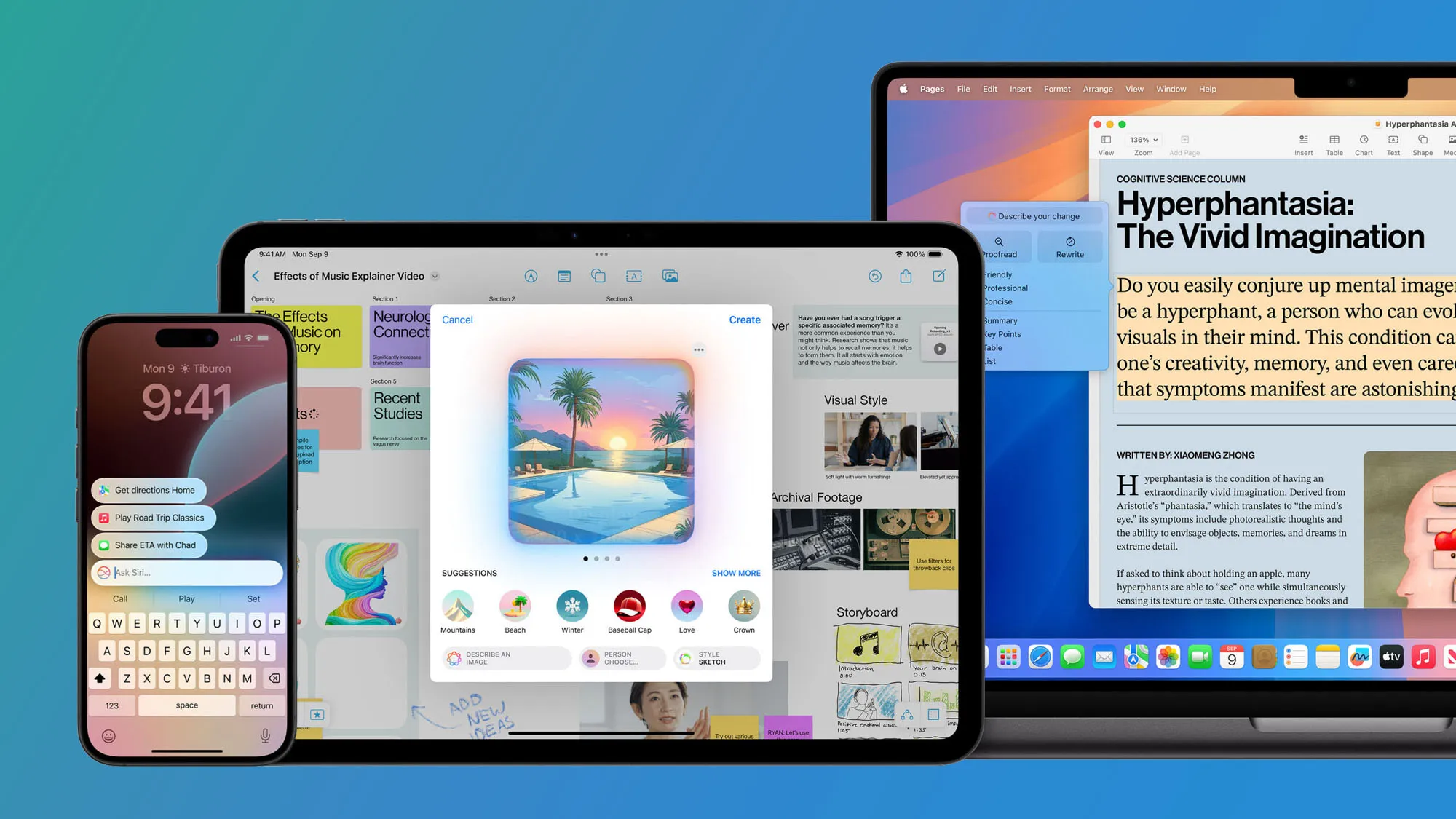Show More suggestions in image panel
1456x819 pixels.
coord(735,572)
